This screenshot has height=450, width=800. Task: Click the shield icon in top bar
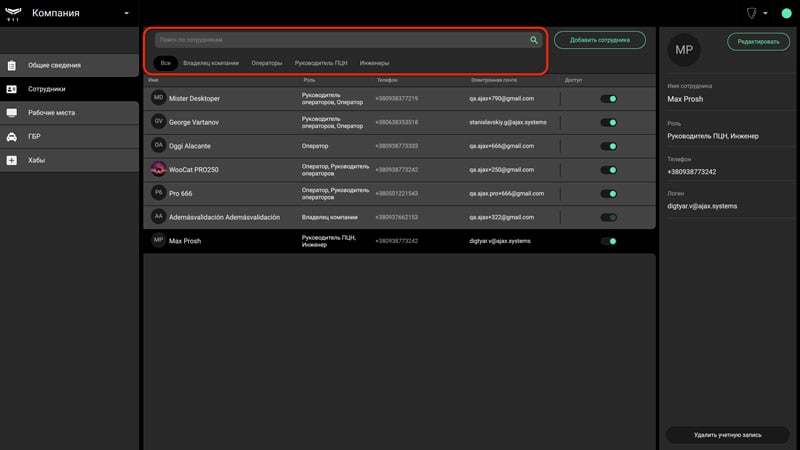coord(752,13)
